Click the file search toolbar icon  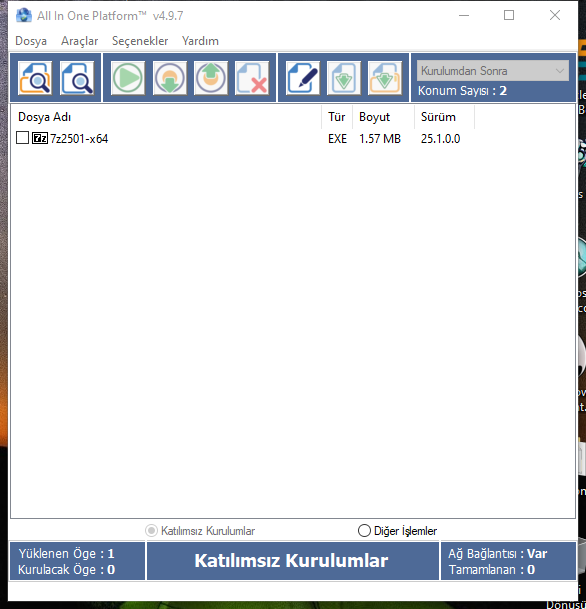[77, 78]
